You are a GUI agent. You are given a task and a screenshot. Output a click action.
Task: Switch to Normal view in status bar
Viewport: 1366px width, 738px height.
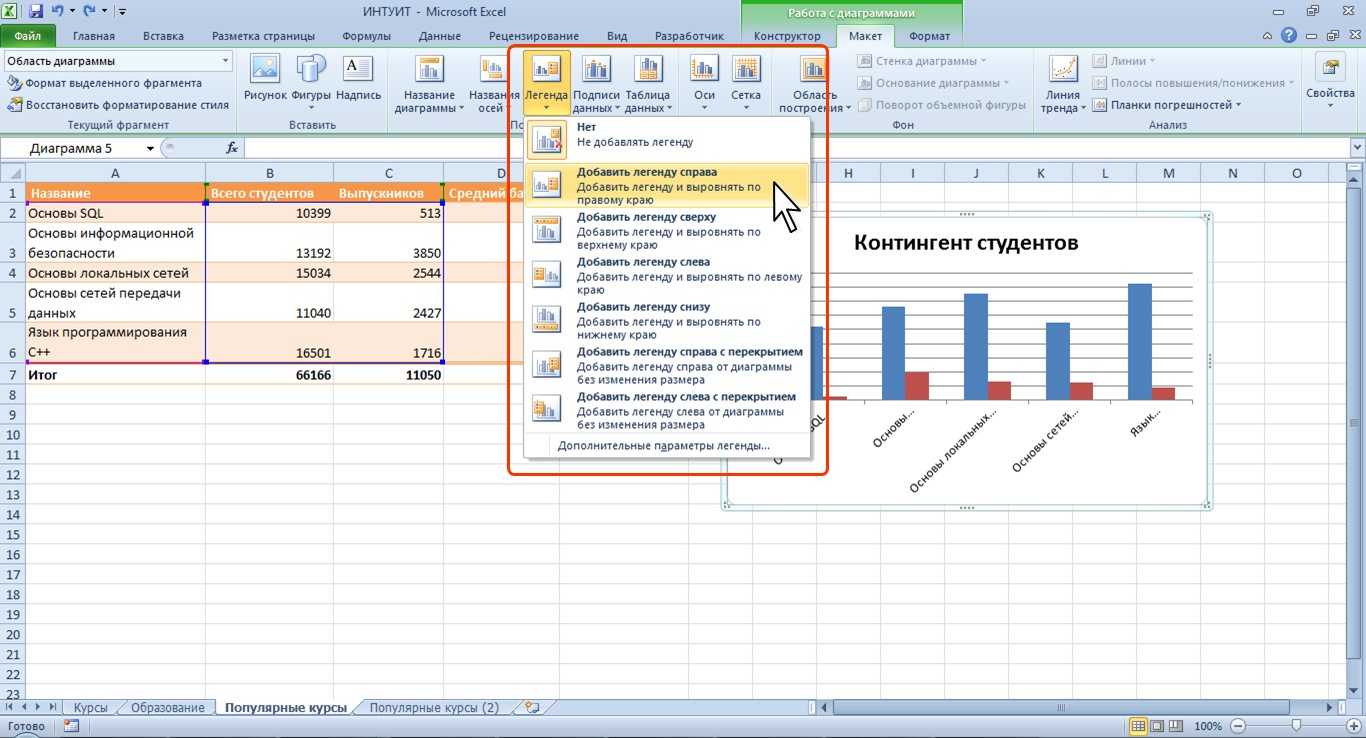pyautogui.click(x=1136, y=726)
